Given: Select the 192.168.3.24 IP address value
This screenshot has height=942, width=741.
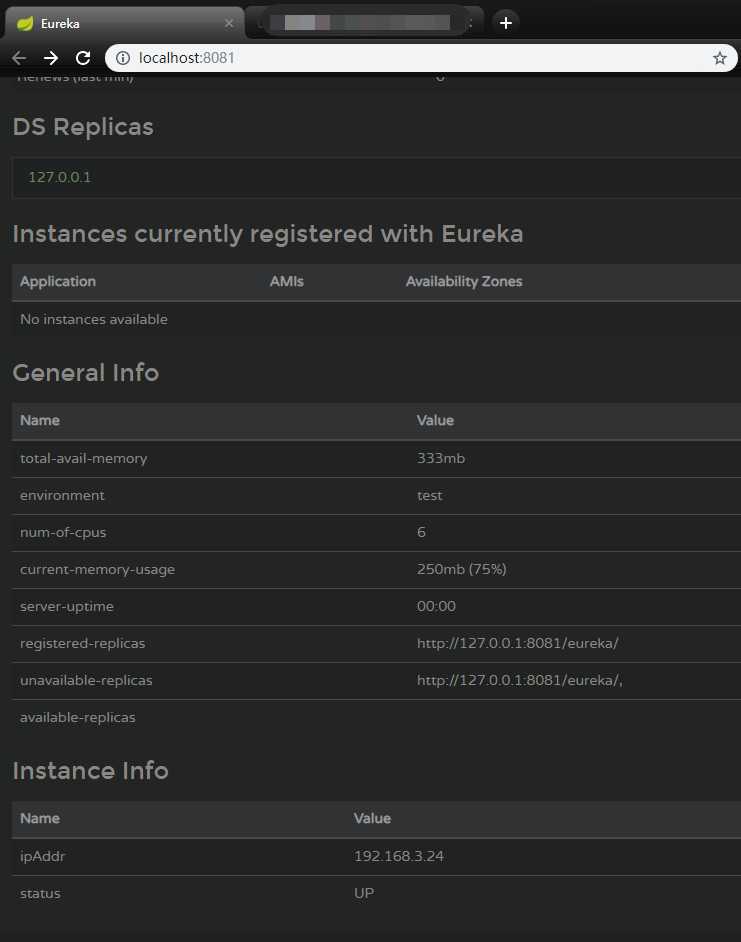Looking at the screenshot, I should pos(398,856).
